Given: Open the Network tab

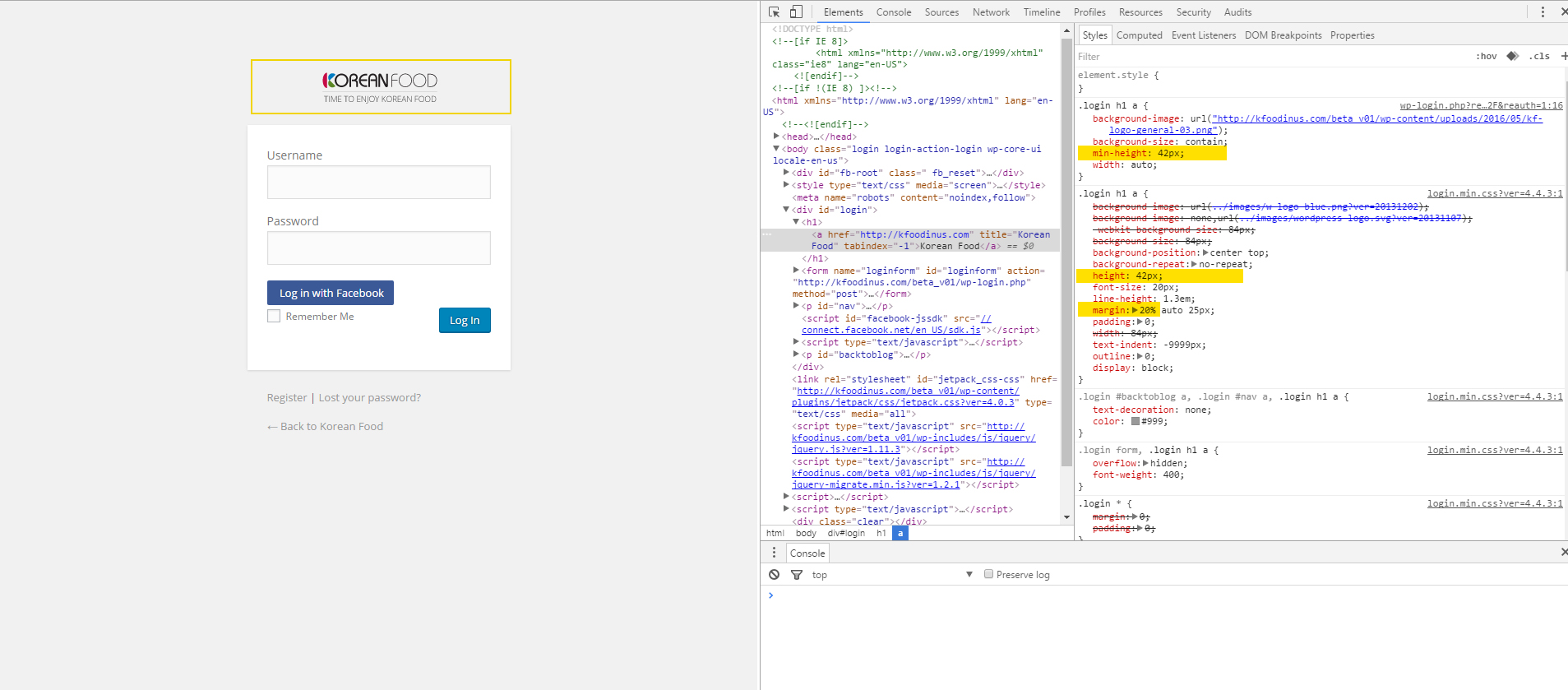Looking at the screenshot, I should tap(991, 12).
